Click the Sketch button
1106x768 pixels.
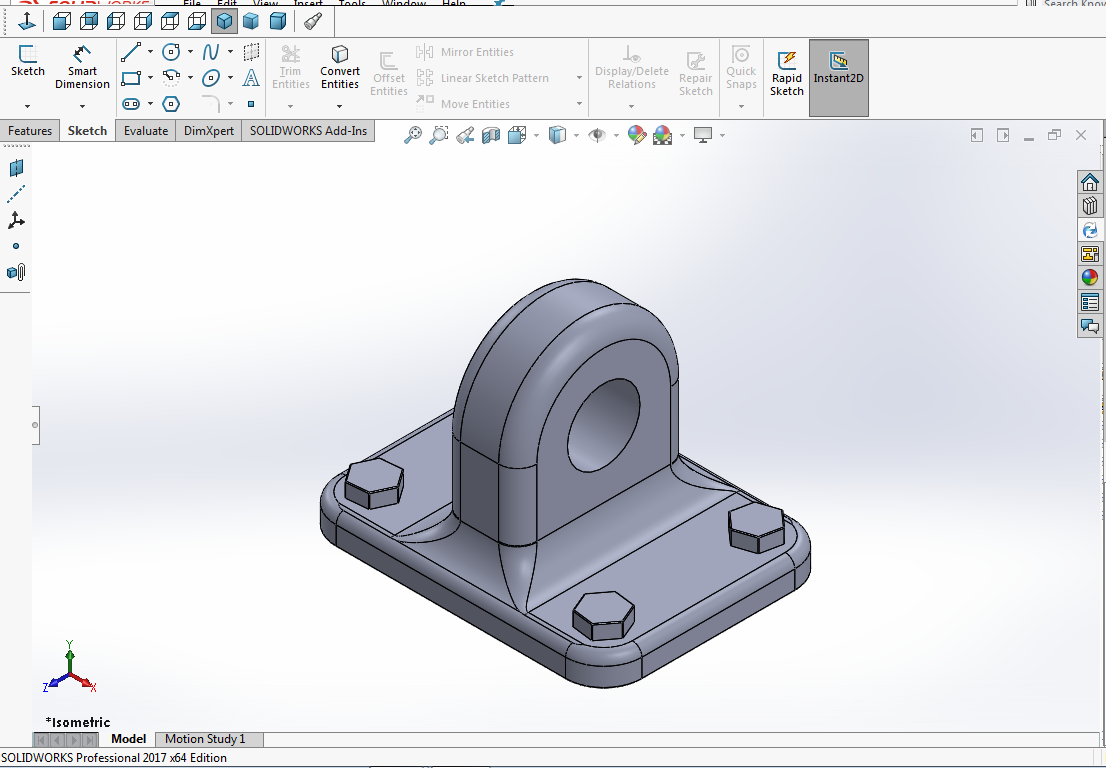click(27, 62)
